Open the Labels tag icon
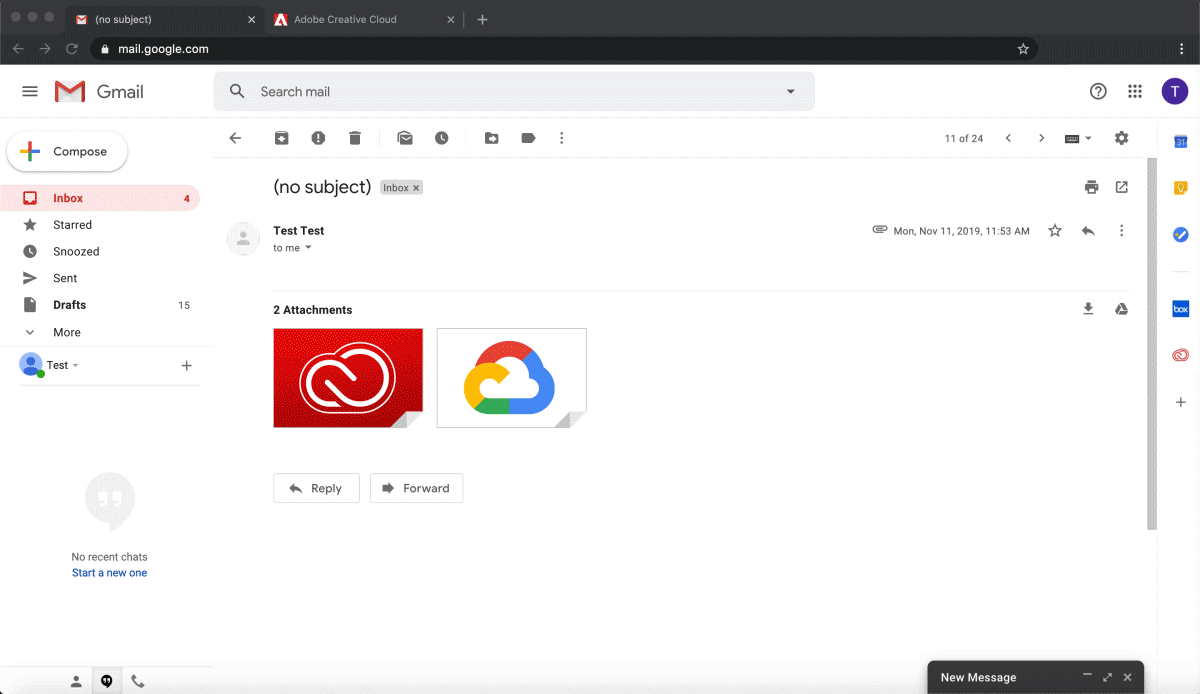1200x694 pixels. (x=528, y=138)
